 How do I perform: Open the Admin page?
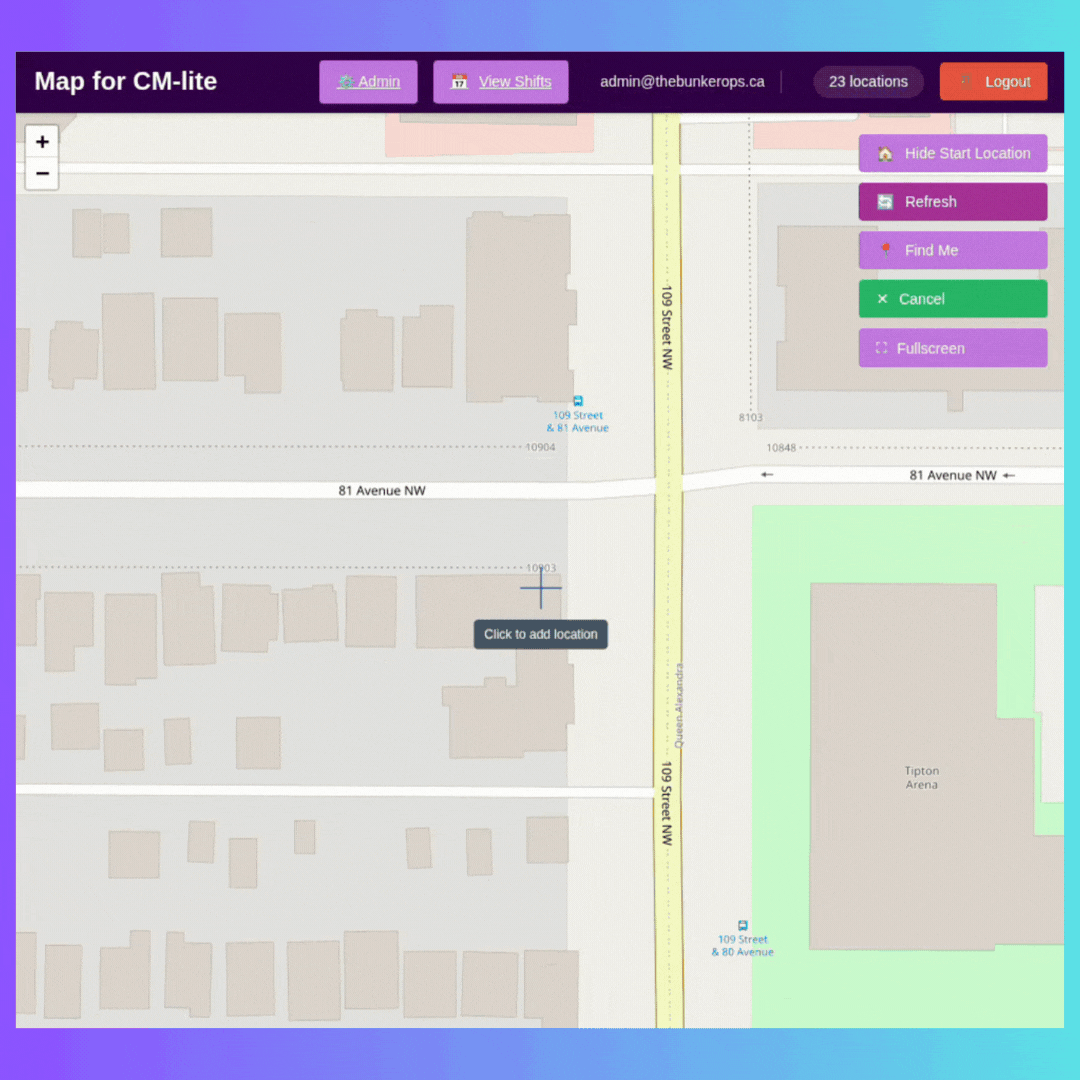click(x=368, y=81)
